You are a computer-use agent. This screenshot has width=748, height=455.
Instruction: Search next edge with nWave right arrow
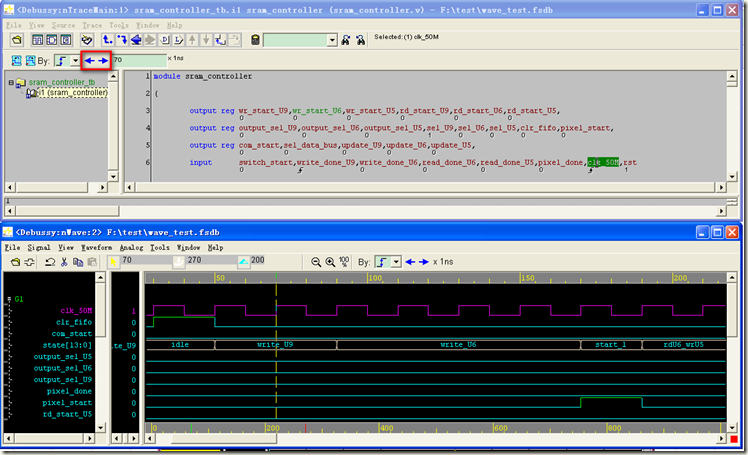424,262
